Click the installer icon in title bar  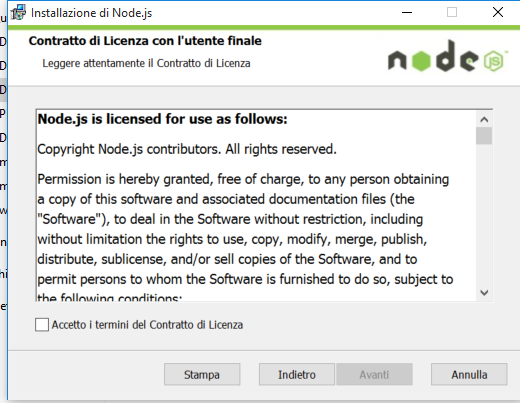(18, 12)
